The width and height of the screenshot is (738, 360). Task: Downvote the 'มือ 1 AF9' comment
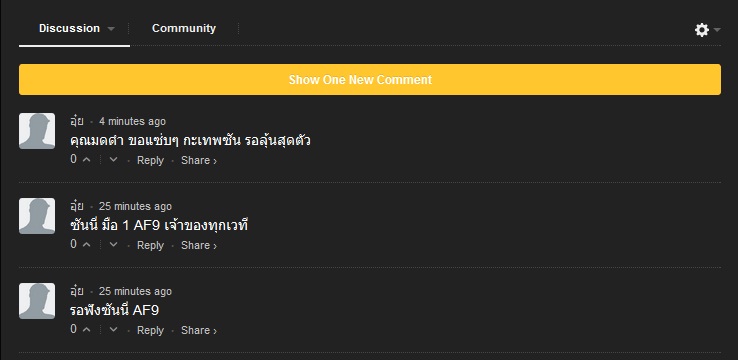tap(113, 245)
